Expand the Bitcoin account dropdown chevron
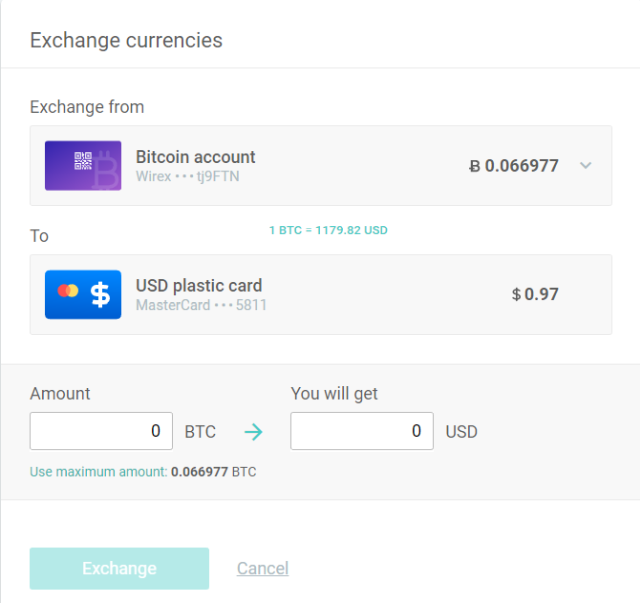 [x=586, y=166]
